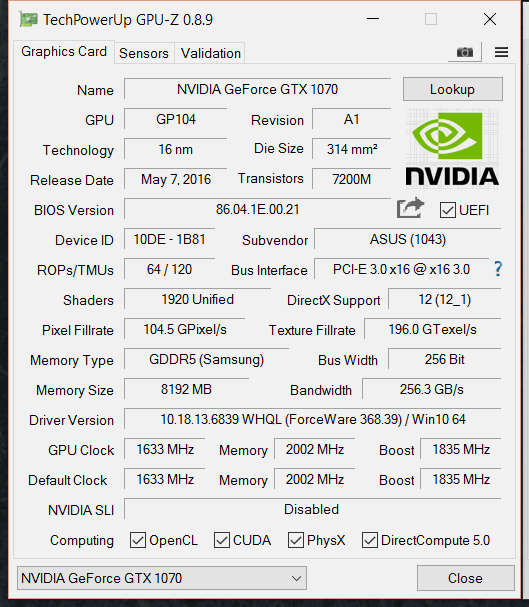529x607 pixels.
Task: Select the Graphics Card tab
Action: tap(64, 51)
